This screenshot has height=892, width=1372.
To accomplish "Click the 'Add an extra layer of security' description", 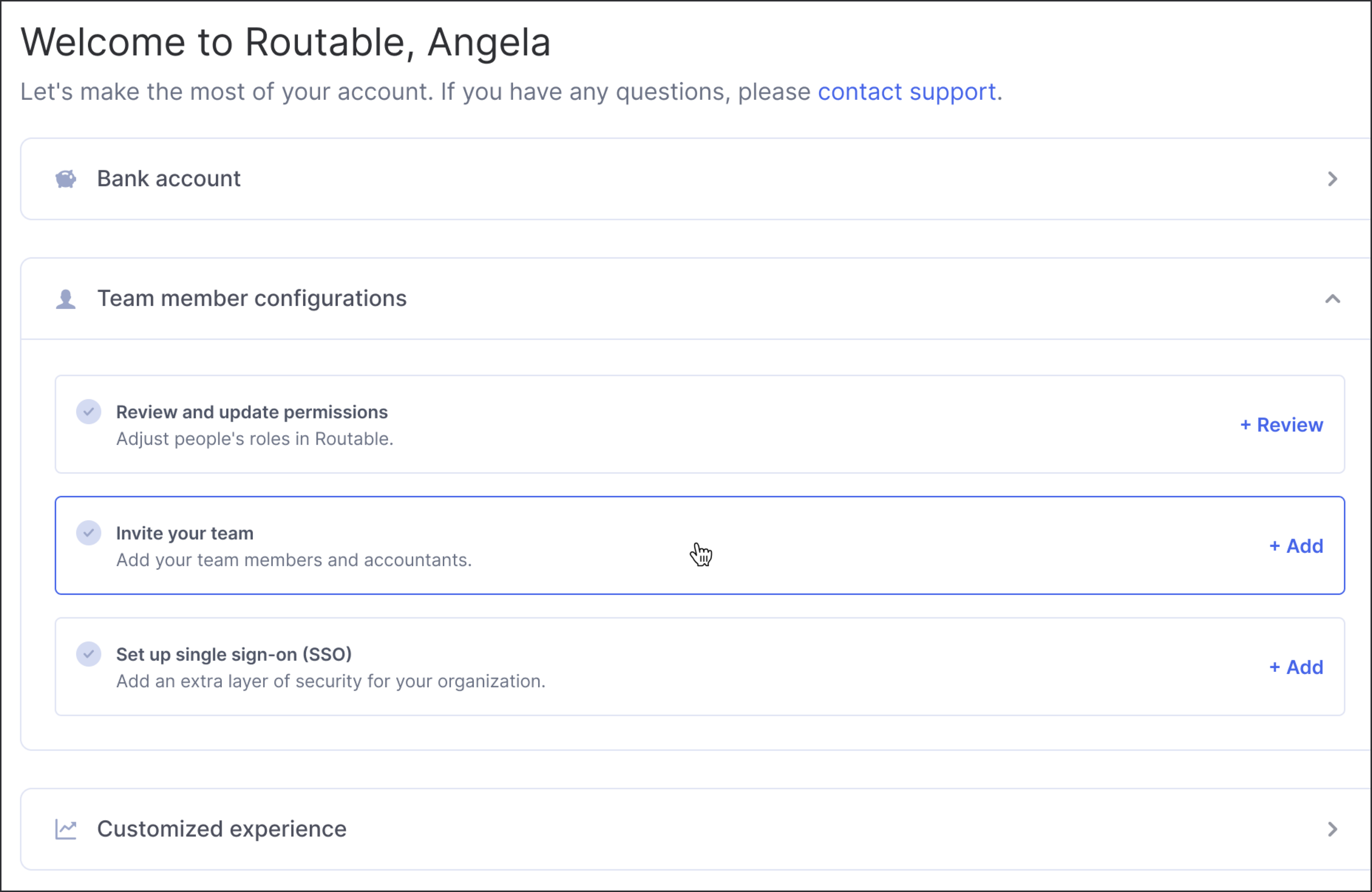I will click(331, 681).
